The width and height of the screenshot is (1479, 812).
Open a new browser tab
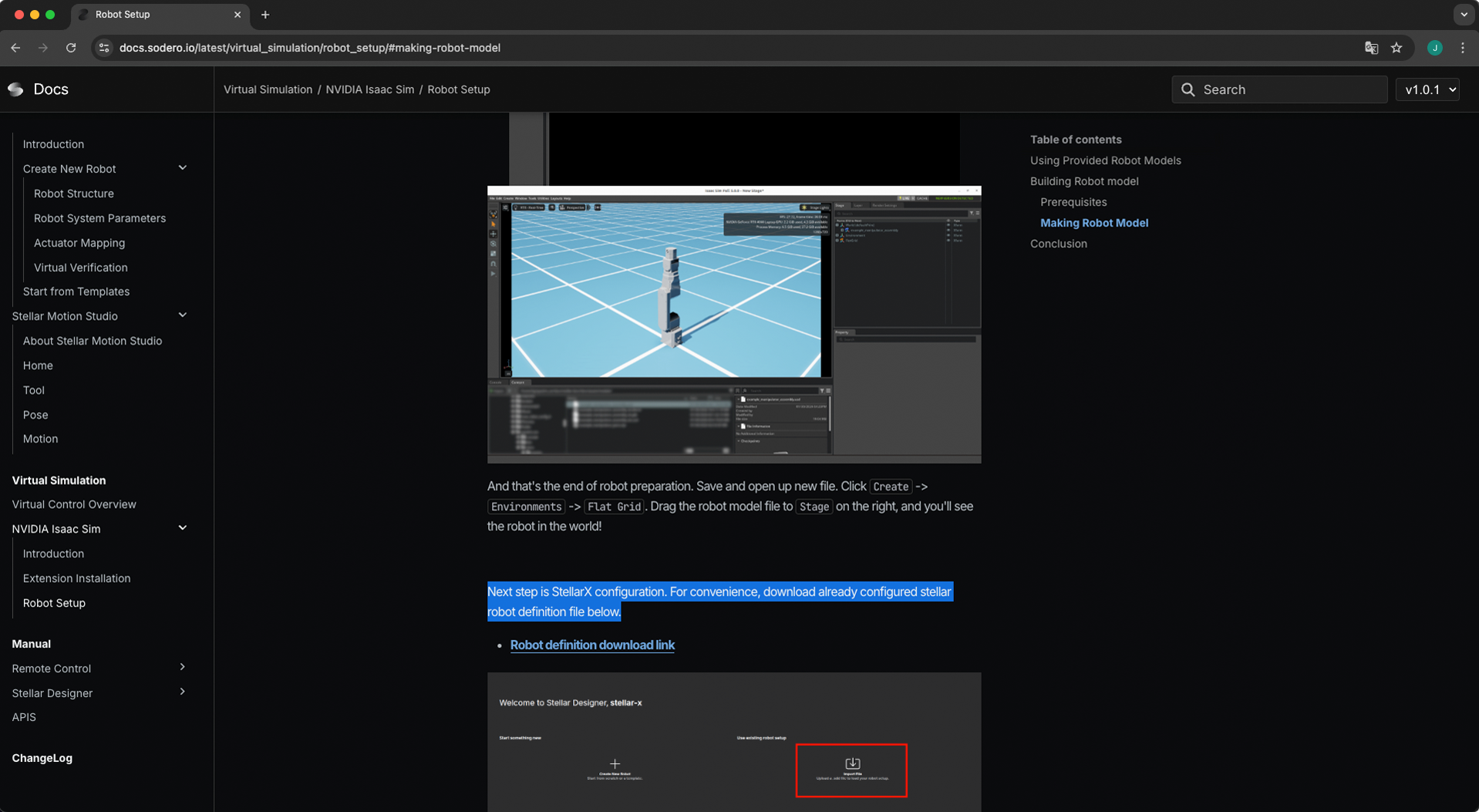point(265,15)
